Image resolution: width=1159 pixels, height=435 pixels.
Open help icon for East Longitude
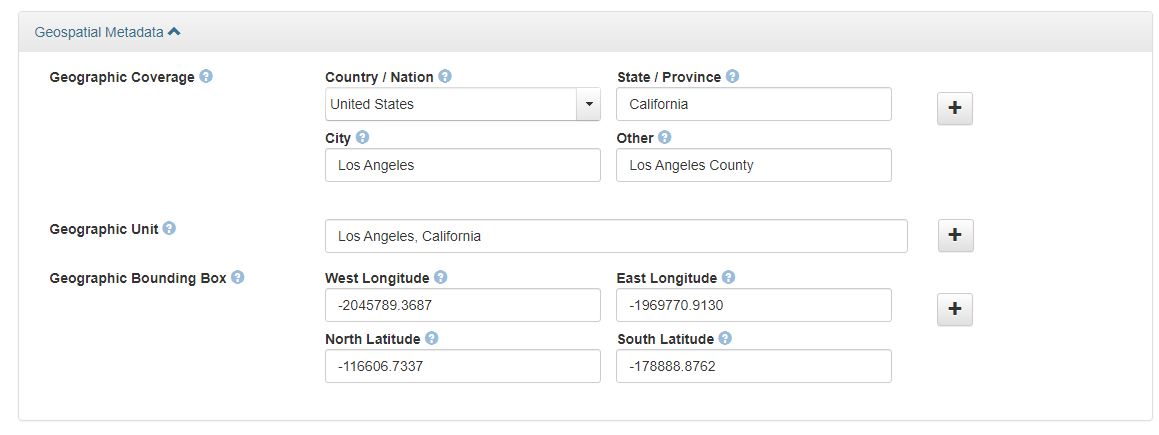(728, 278)
